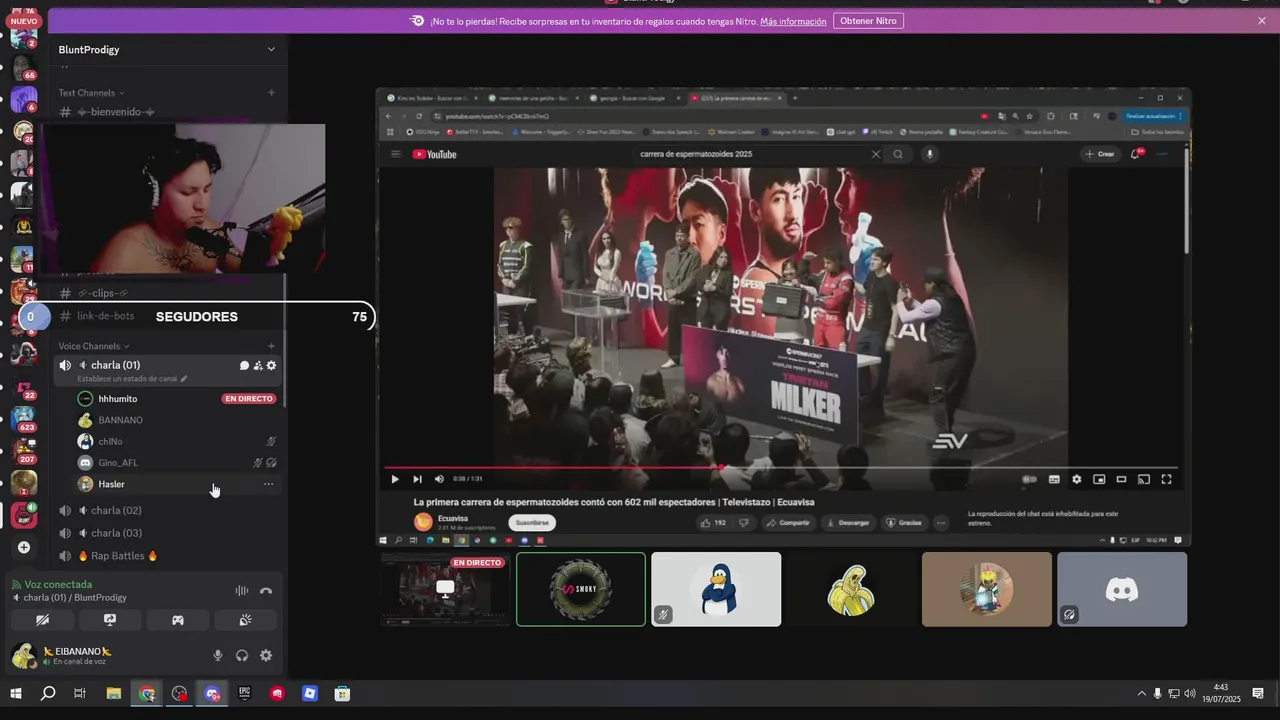
Task: Click YouTube search magnifier icon
Action: (898, 154)
